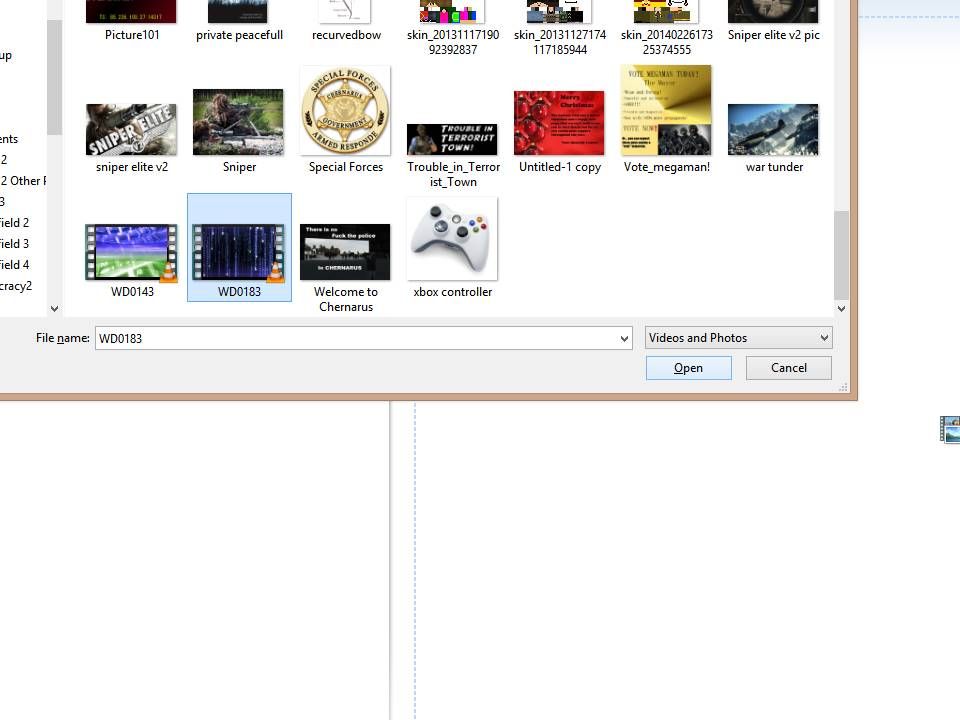Viewport: 960px width, 720px height.
Task: Click the file list scrollbar thumb
Action: pyautogui.click(x=841, y=255)
